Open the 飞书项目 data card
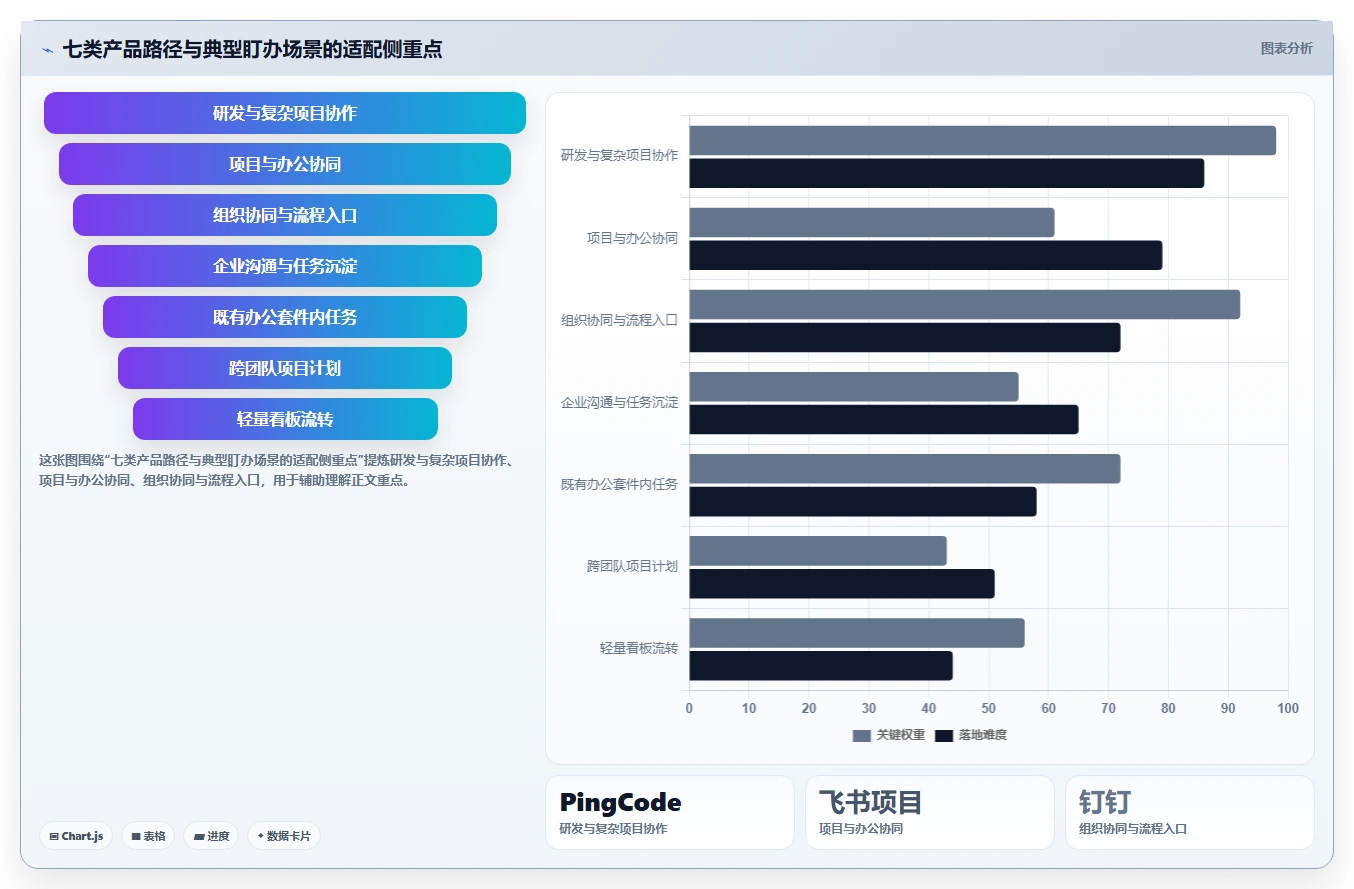 (930, 813)
